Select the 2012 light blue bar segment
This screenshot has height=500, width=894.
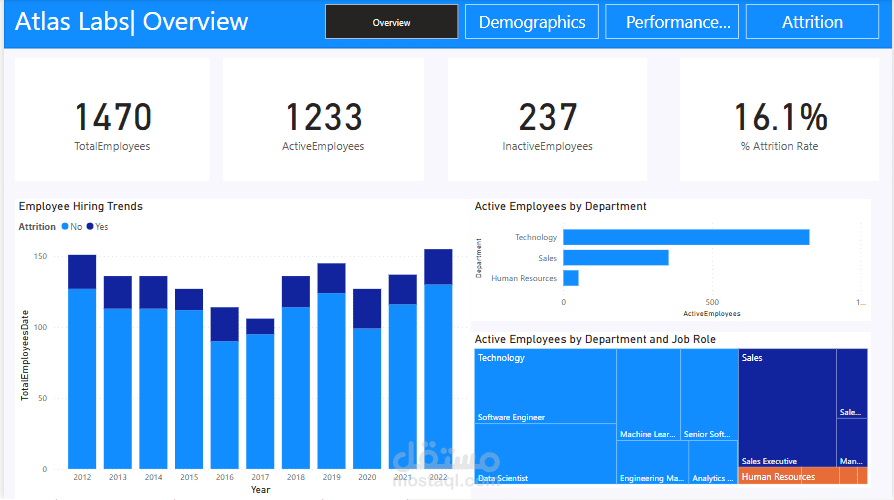coord(82,380)
